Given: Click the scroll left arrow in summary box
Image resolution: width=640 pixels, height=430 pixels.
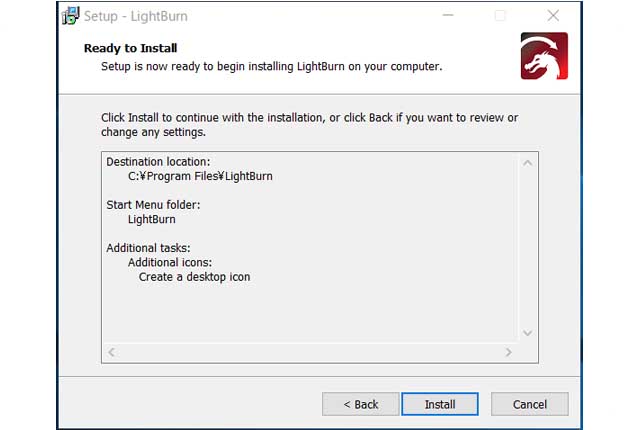Looking at the screenshot, I should [x=111, y=352].
